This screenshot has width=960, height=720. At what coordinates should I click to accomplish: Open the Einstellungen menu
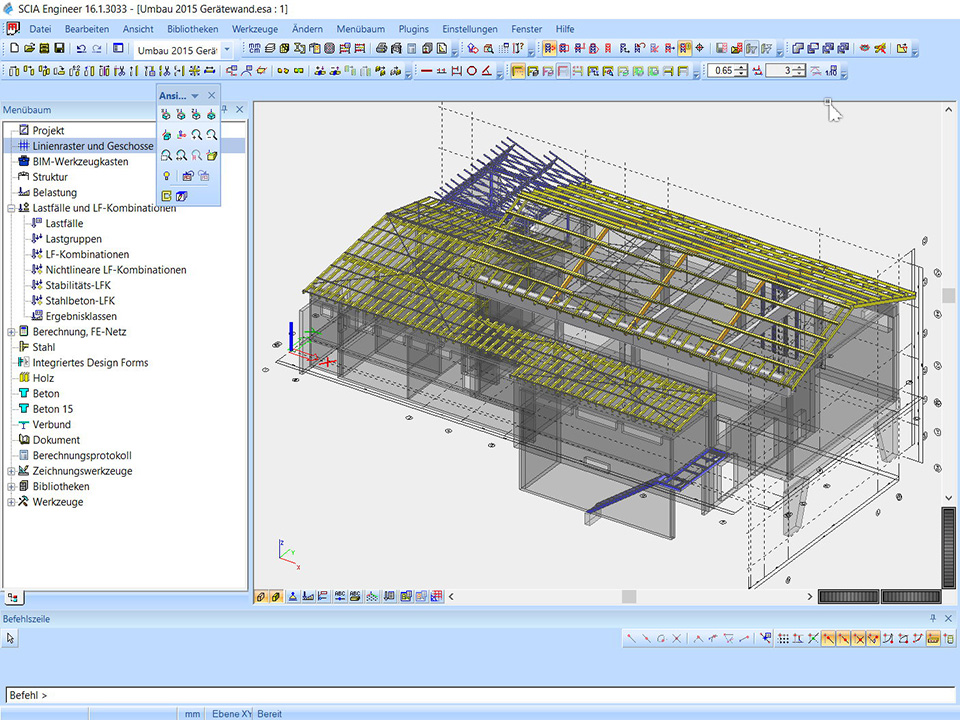tap(469, 30)
